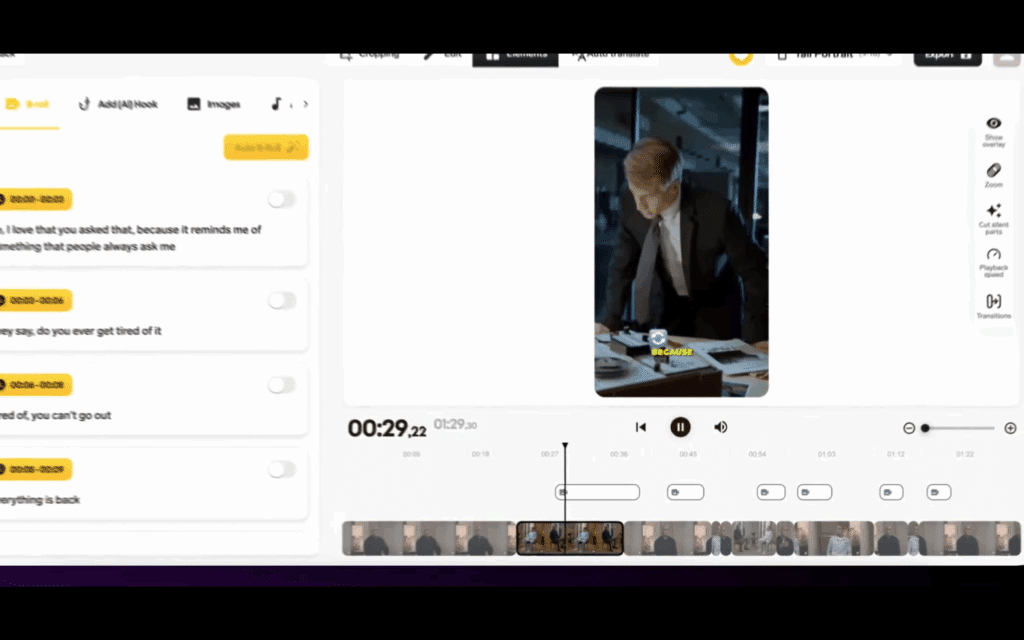1024x640 pixels.
Task: Open the Transitions tool
Action: [x=993, y=306]
